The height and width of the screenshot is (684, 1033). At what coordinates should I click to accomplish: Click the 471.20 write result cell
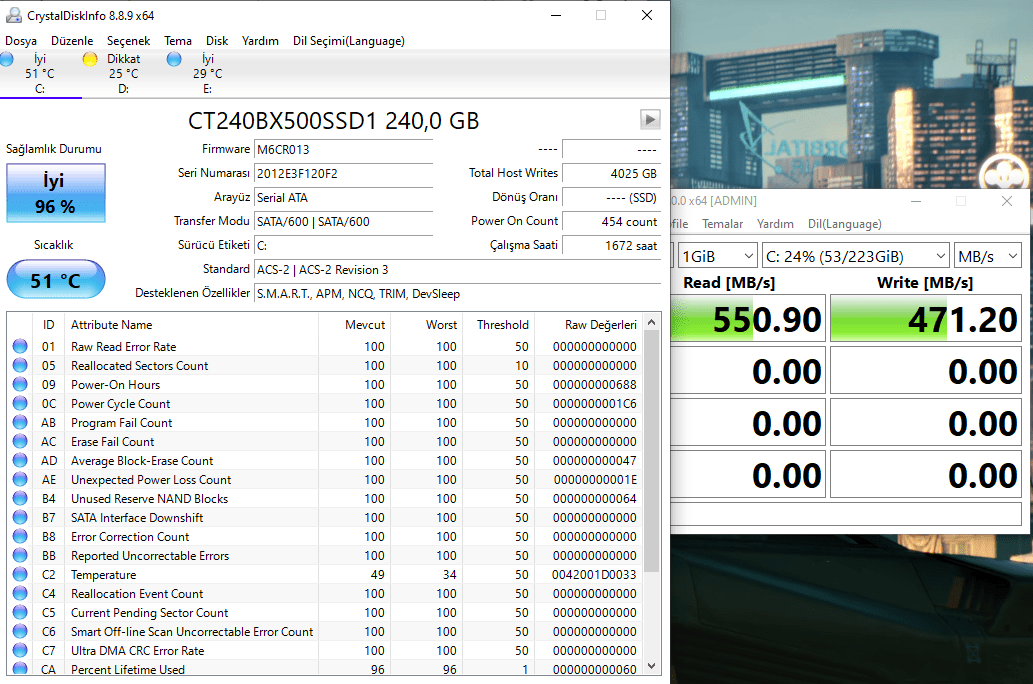coord(926,318)
